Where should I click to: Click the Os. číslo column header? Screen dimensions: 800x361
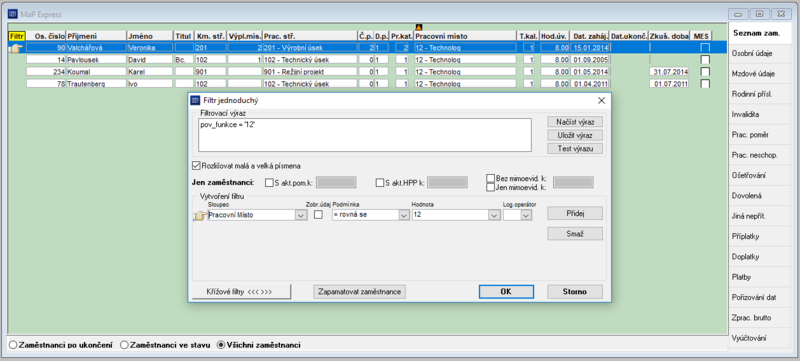[x=45, y=36]
